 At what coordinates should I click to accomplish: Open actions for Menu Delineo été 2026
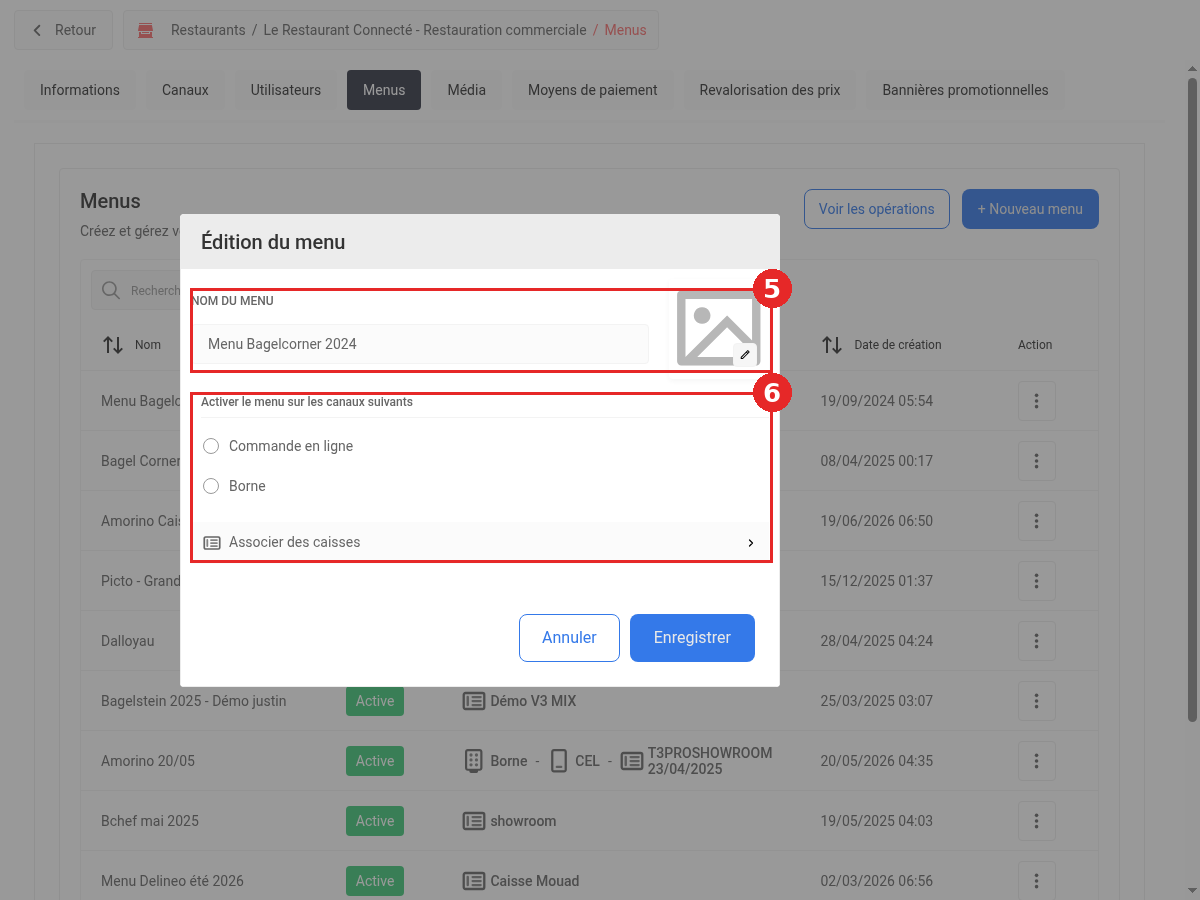(1037, 881)
